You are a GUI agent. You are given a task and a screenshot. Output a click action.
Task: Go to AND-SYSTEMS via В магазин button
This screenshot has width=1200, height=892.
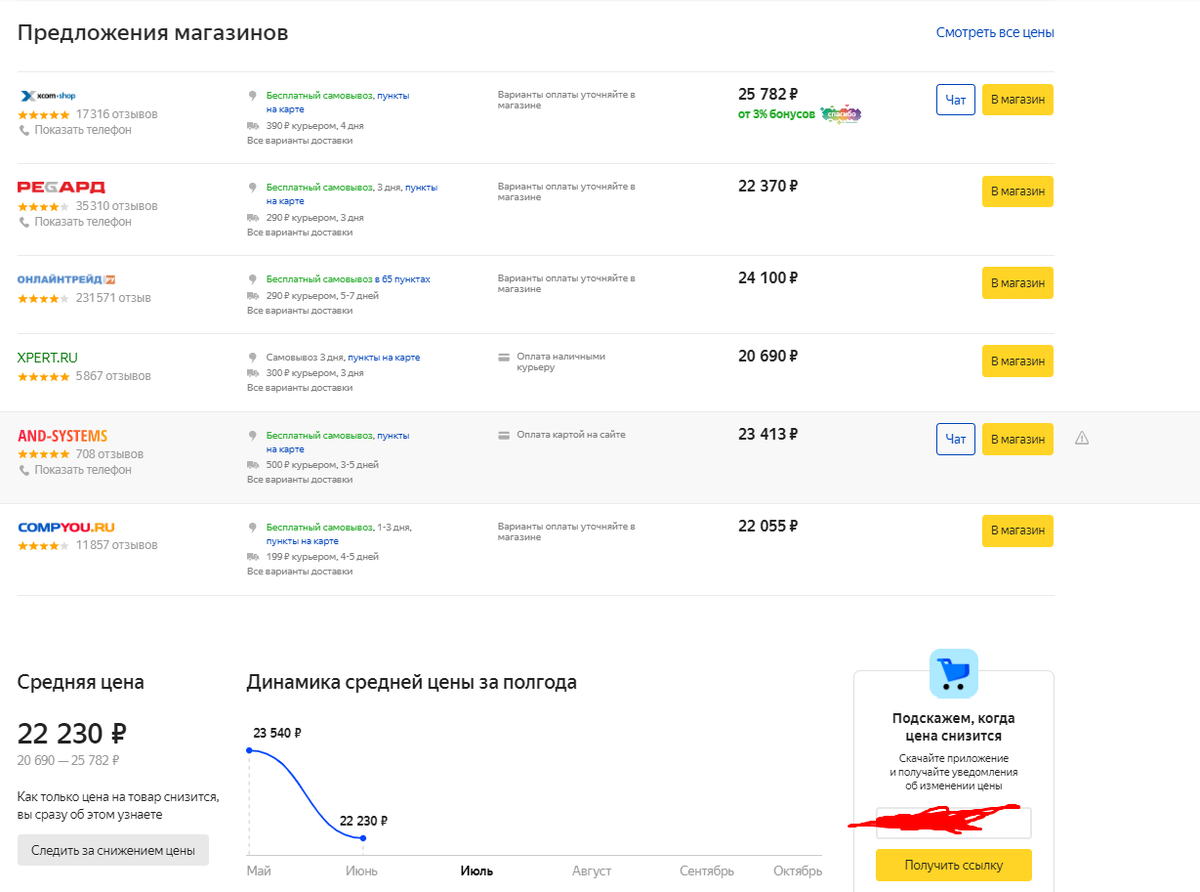(1017, 439)
